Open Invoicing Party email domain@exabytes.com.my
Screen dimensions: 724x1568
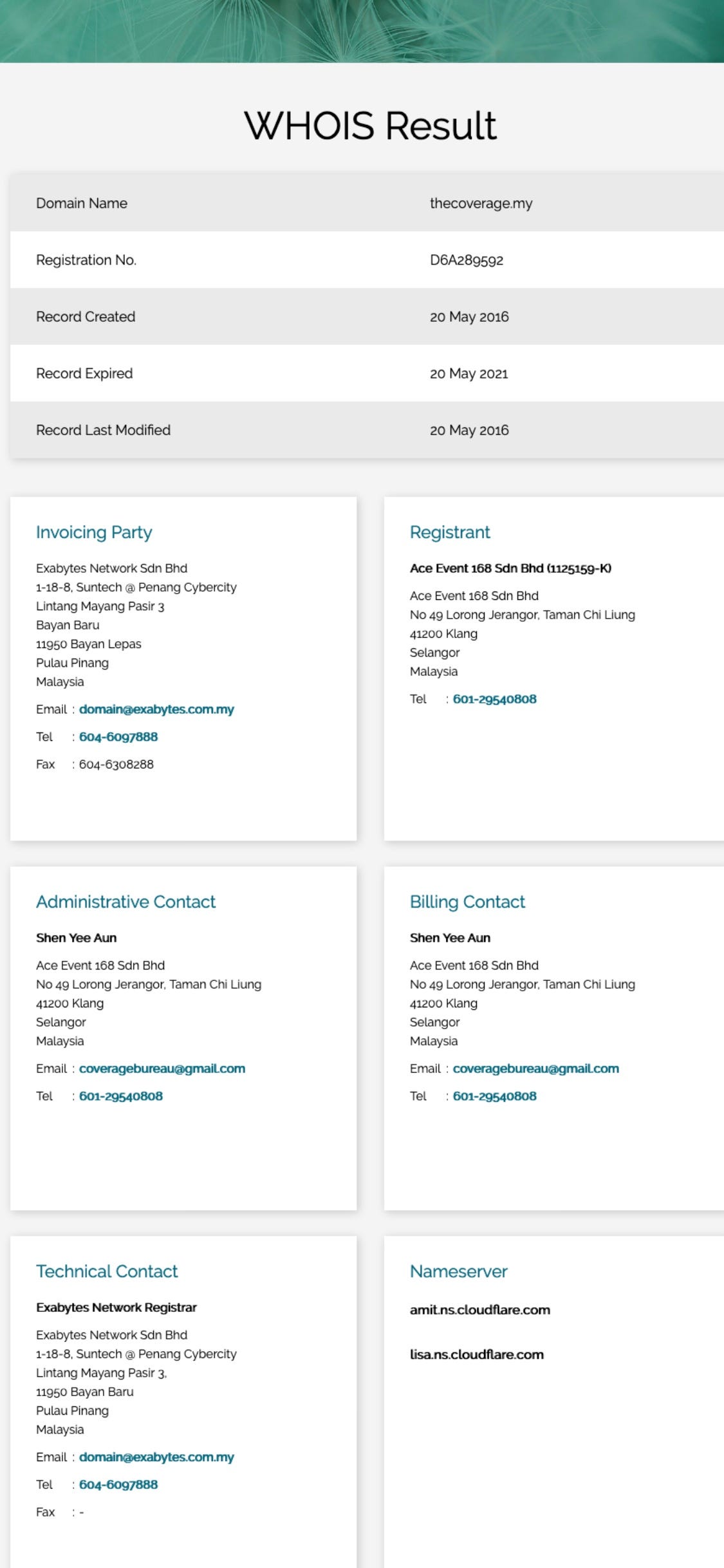pos(156,709)
